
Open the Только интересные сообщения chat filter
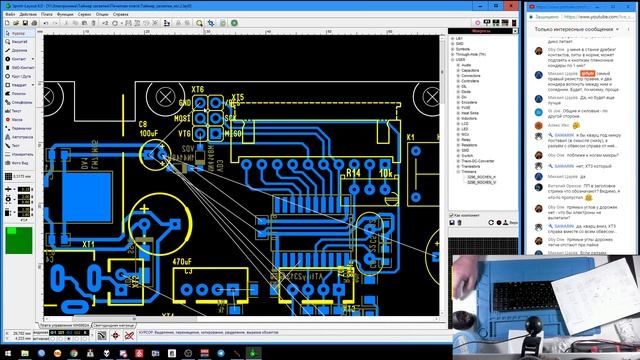pyautogui.click(x=577, y=29)
